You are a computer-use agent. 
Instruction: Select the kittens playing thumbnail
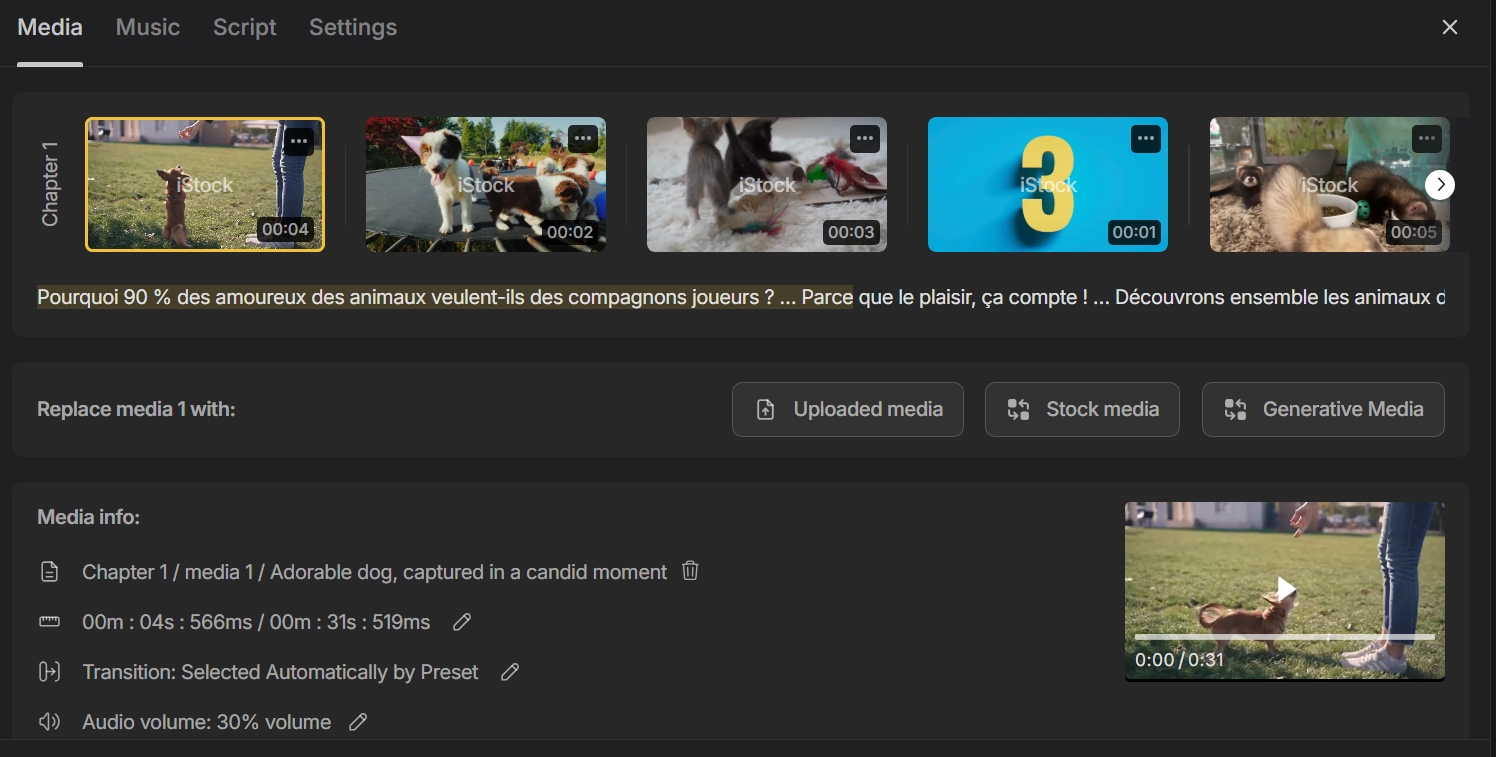pyautogui.click(x=767, y=184)
